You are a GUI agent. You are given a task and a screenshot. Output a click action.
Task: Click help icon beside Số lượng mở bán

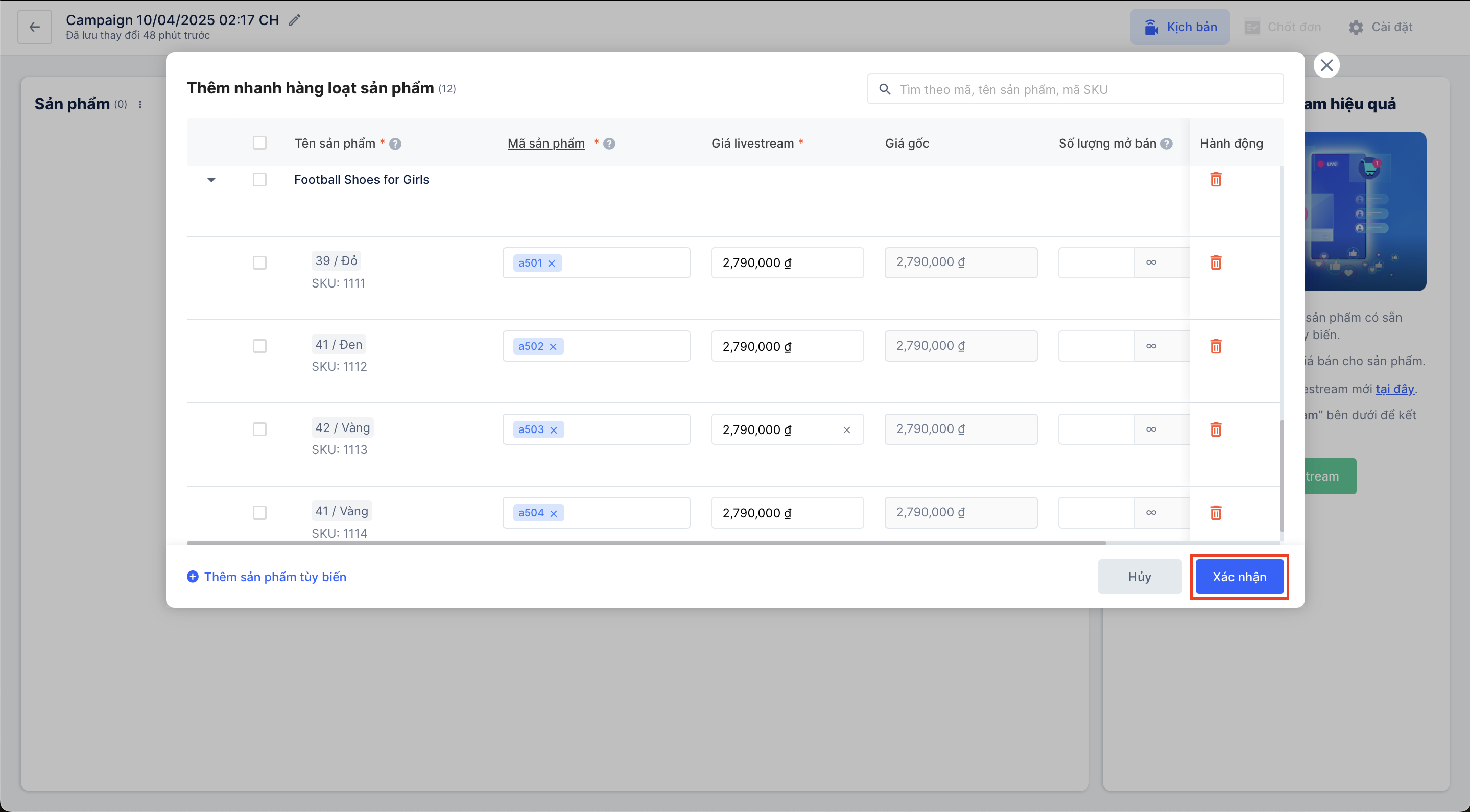click(x=1167, y=144)
